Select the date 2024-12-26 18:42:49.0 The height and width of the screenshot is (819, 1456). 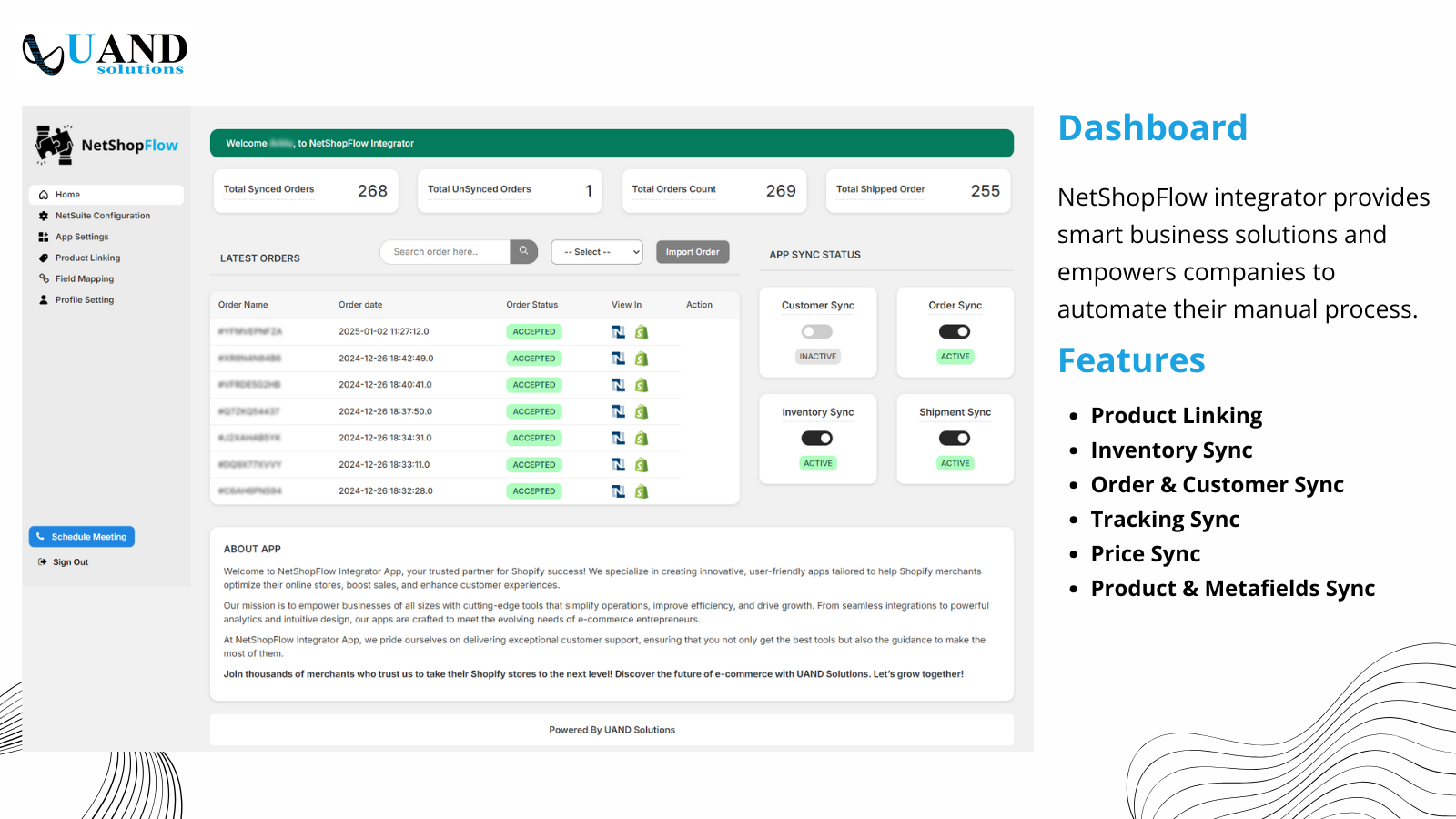386,359
